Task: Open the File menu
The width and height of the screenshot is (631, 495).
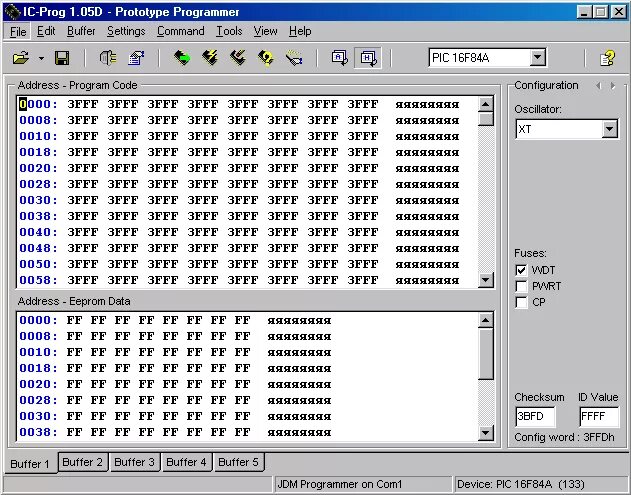Action: [18, 31]
